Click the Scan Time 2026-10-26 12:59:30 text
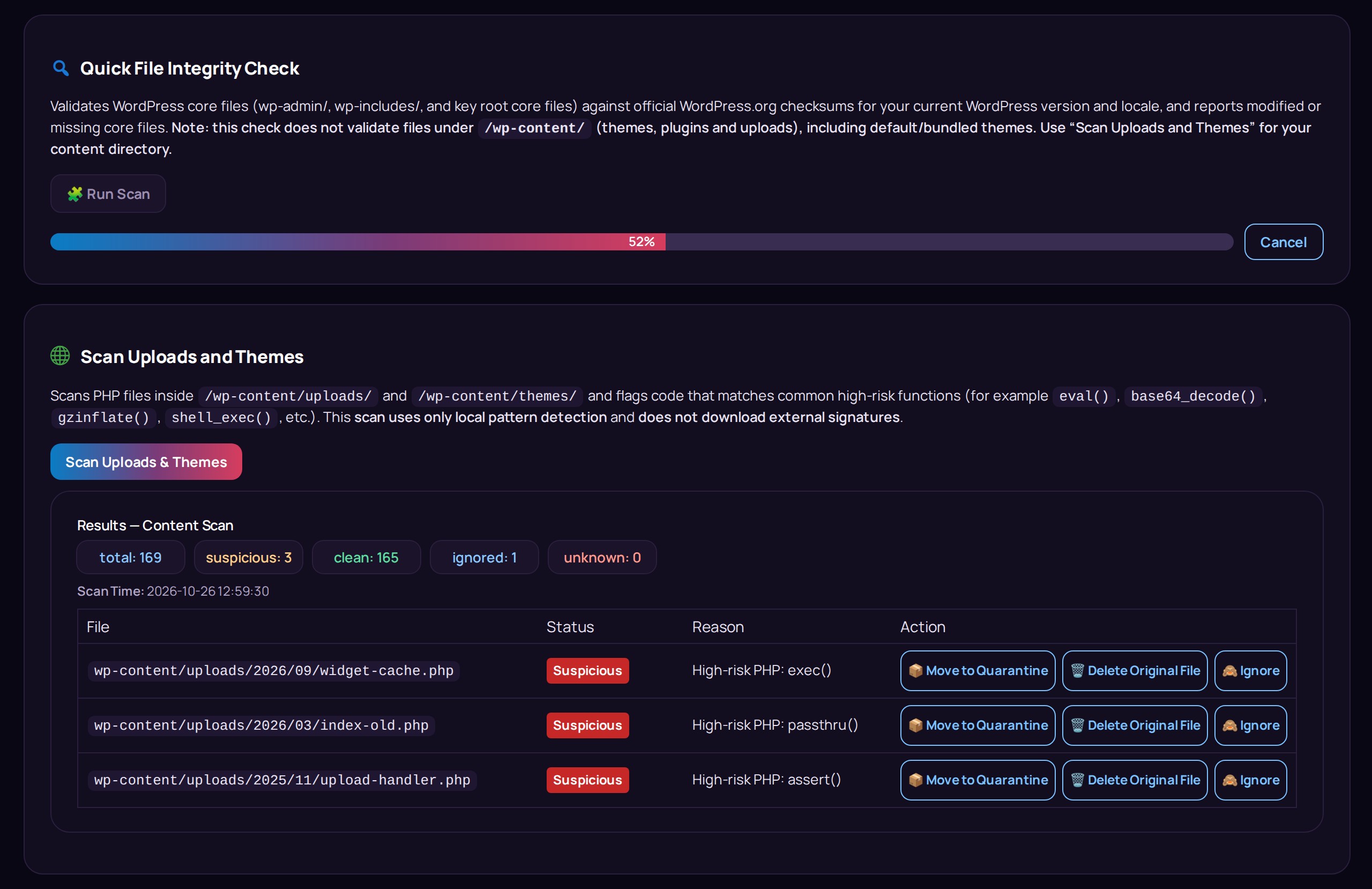 [173, 591]
